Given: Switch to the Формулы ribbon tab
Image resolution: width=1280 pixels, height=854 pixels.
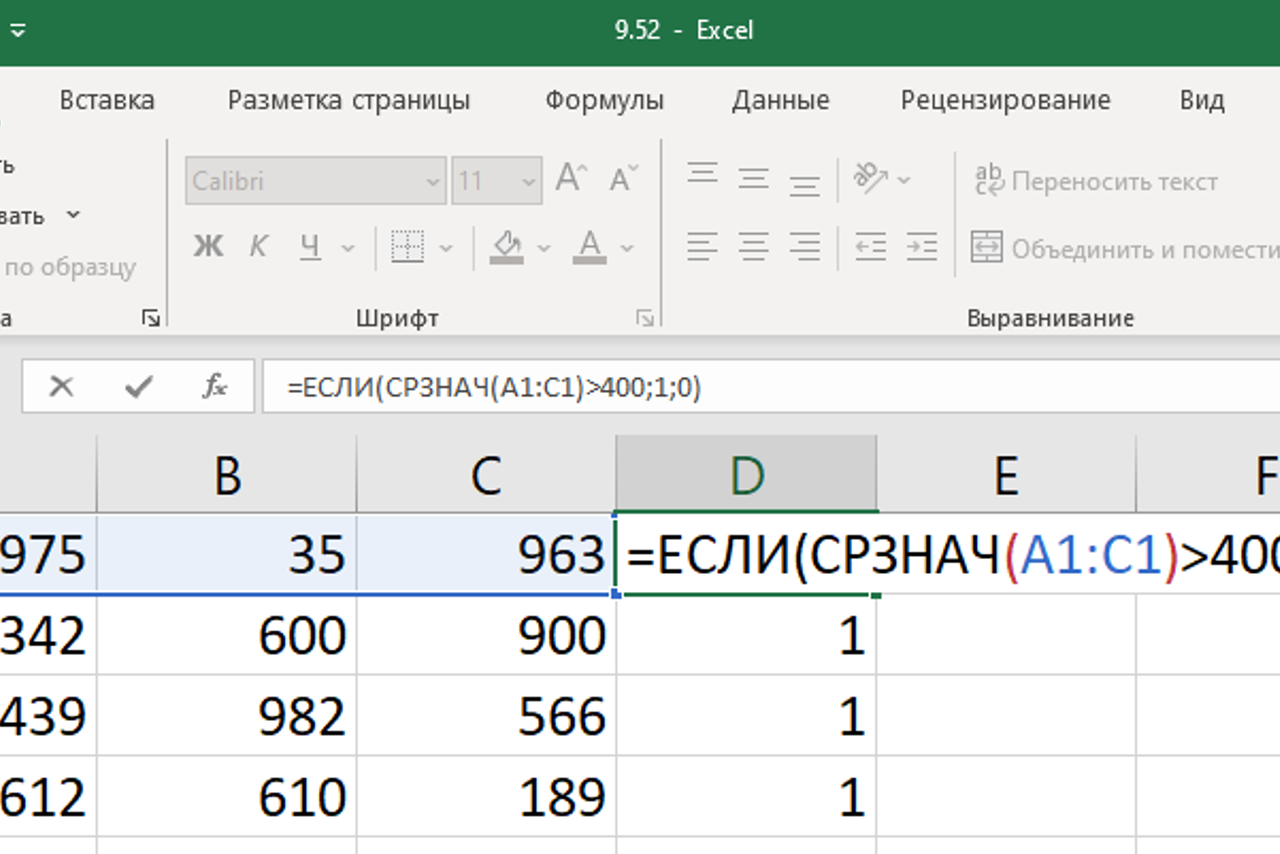Looking at the screenshot, I should click(x=604, y=100).
